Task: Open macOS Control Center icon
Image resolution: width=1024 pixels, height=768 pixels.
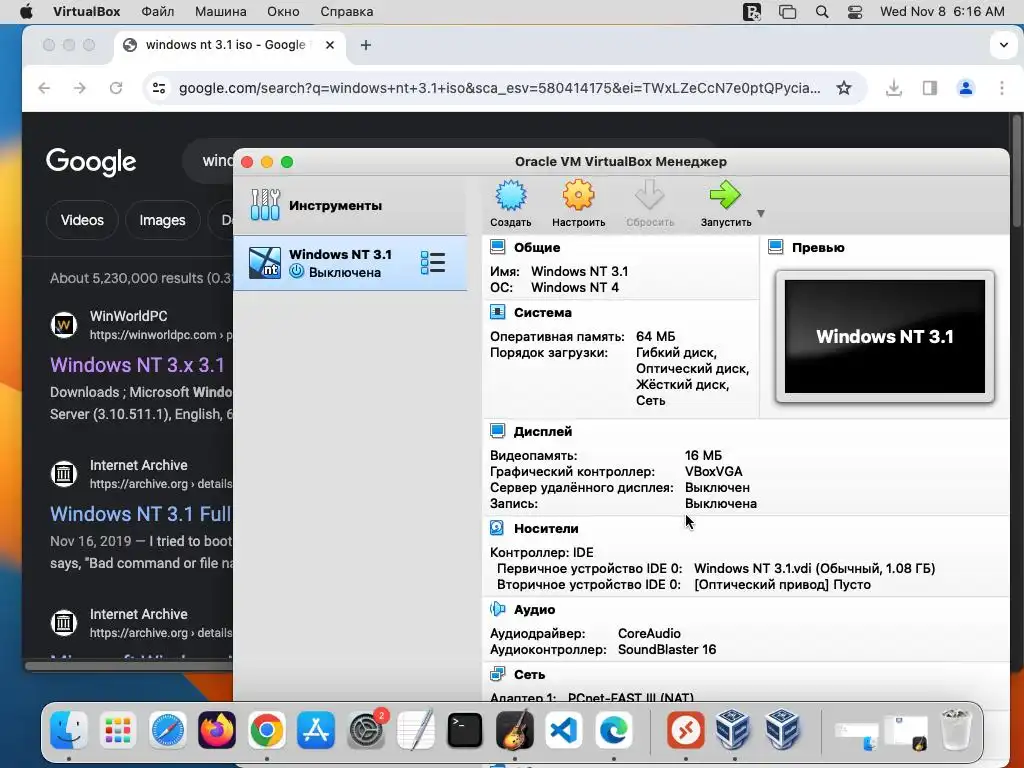Action: click(855, 12)
